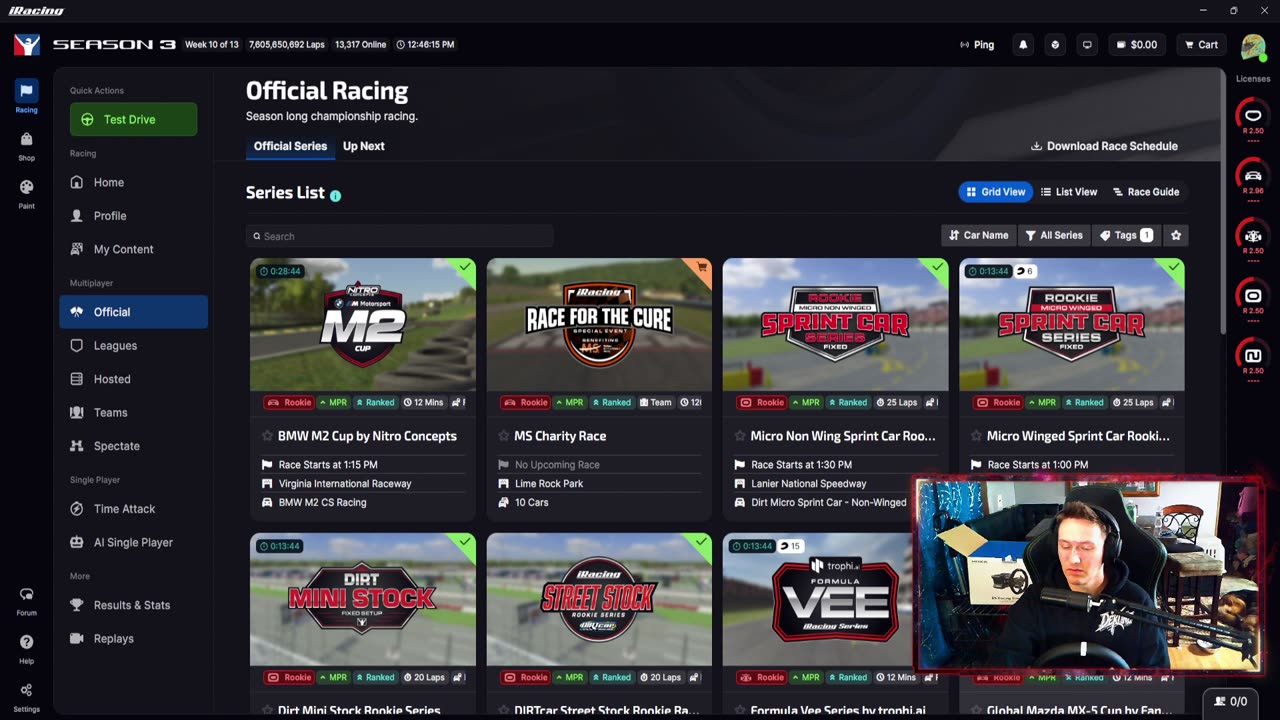Toggle favorites filter star button
This screenshot has width=1280, height=720.
click(x=1176, y=235)
